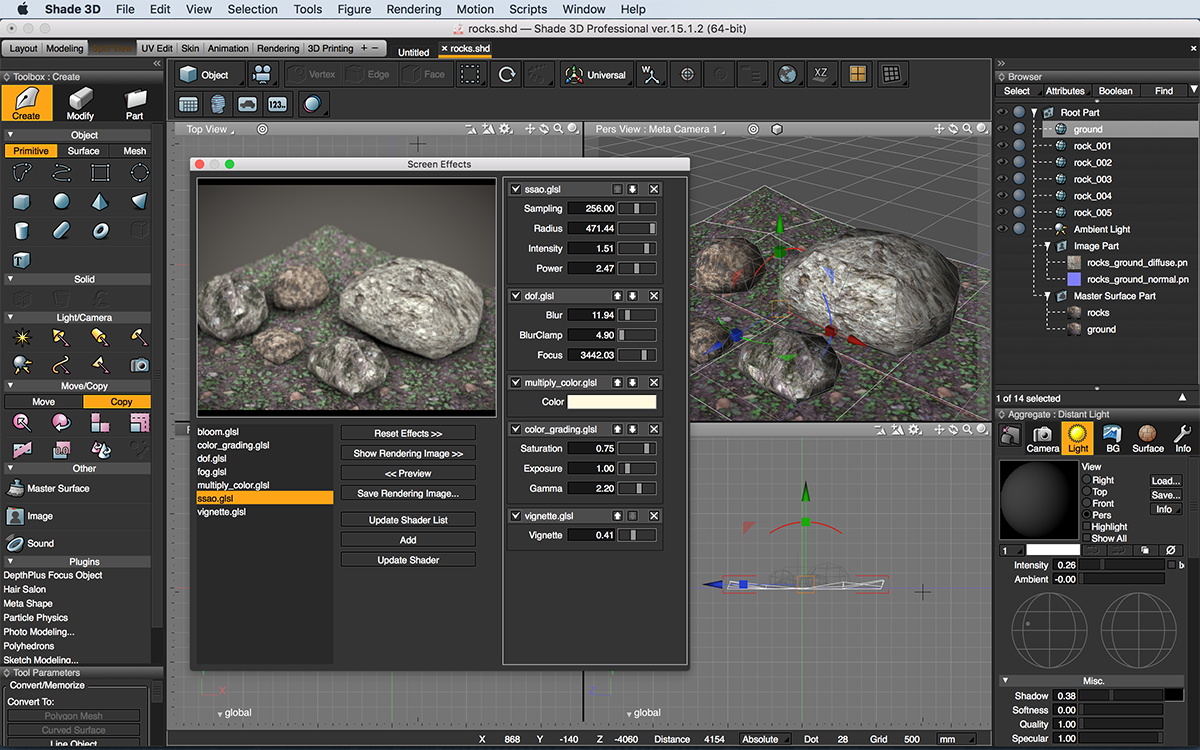Click the world coordinate axis icon

tap(651, 74)
